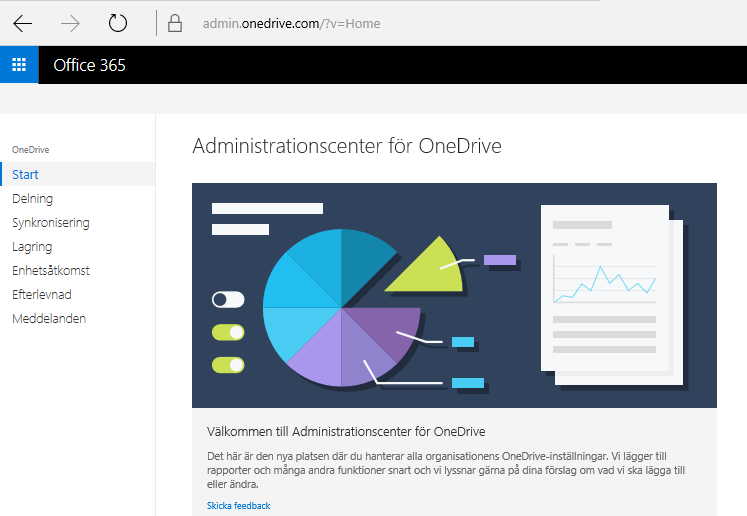Open the Office 365 app launcher grid
747x516 pixels.
(19, 65)
